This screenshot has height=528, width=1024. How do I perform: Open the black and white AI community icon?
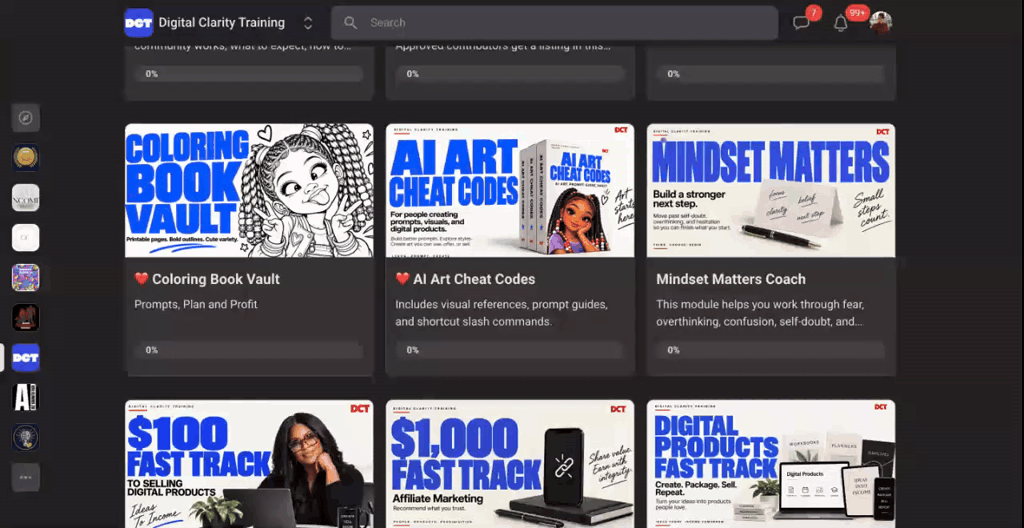click(25, 397)
